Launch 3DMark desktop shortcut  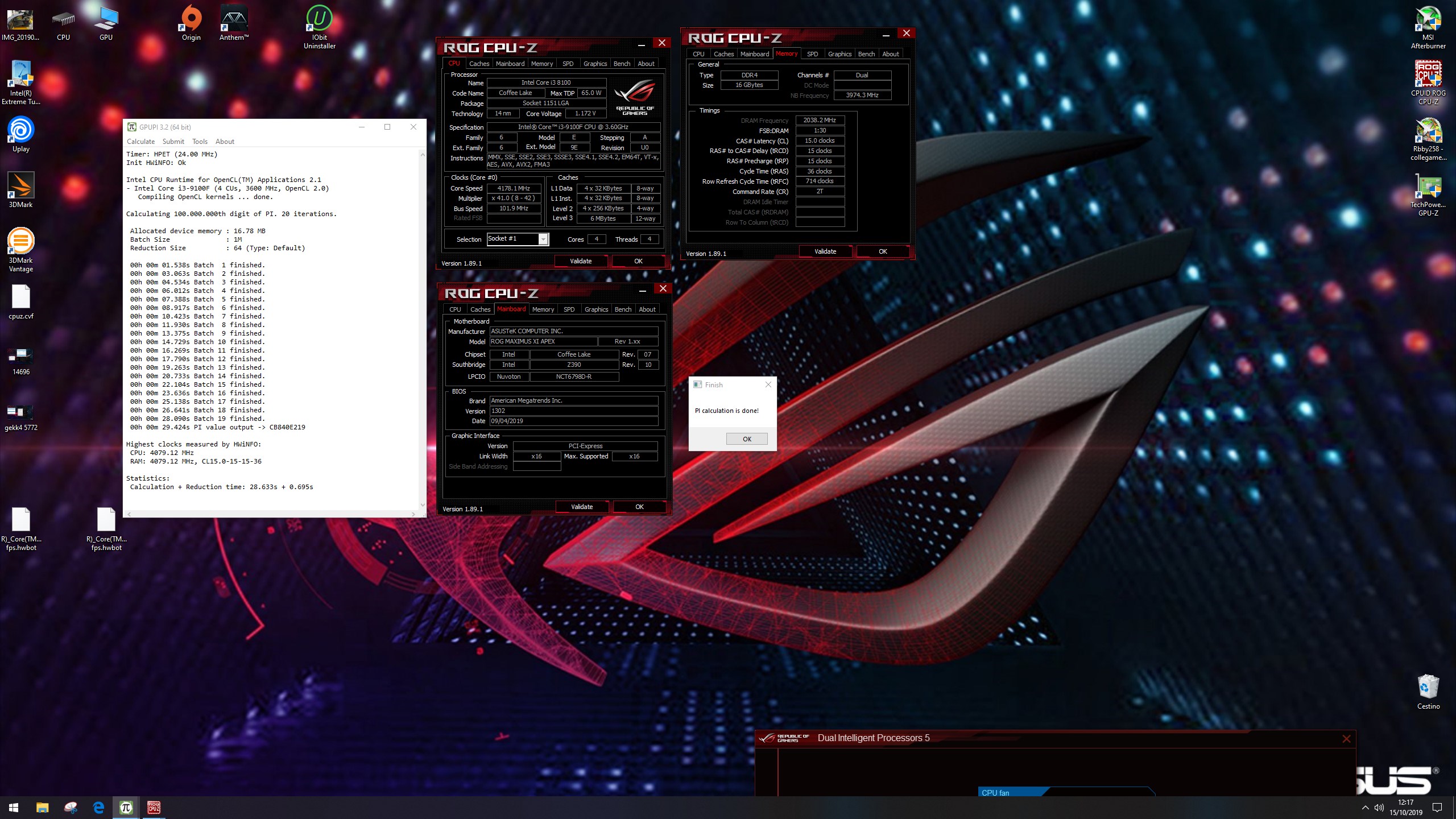click(20, 191)
